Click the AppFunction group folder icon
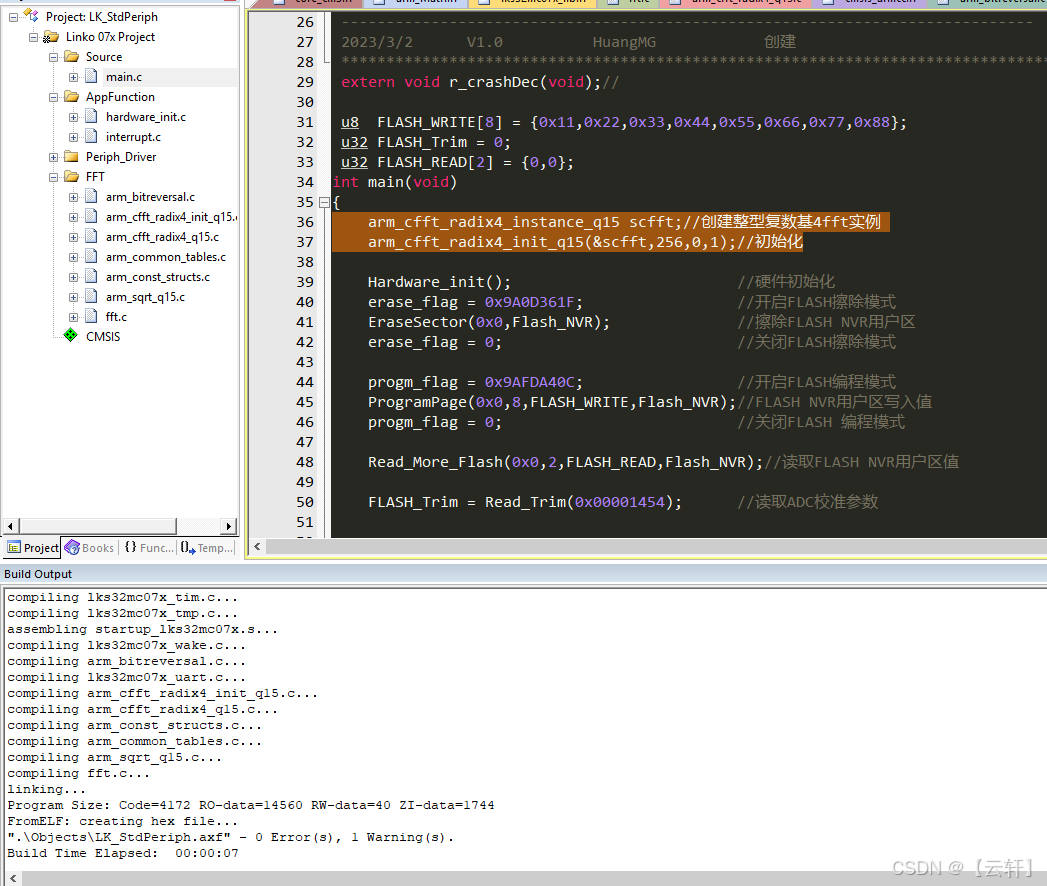 click(71, 97)
